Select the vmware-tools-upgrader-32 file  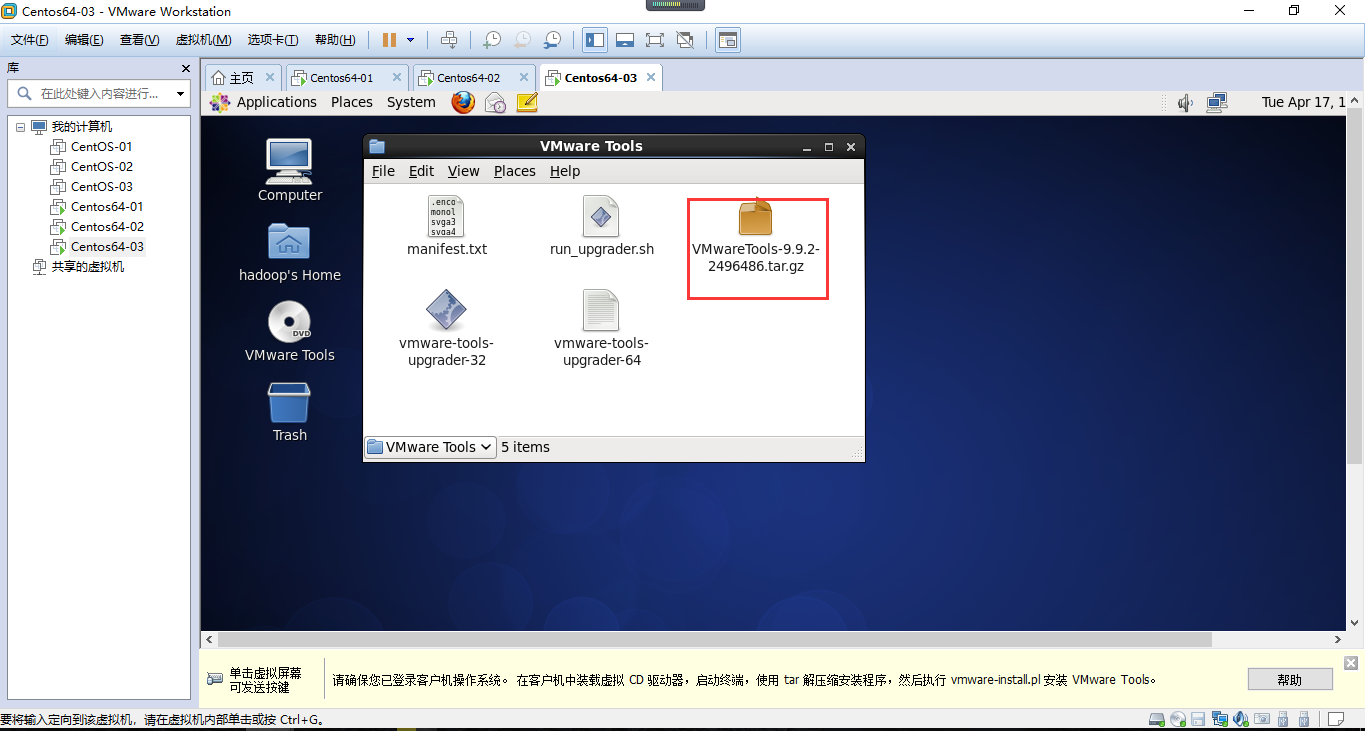tap(447, 329)
